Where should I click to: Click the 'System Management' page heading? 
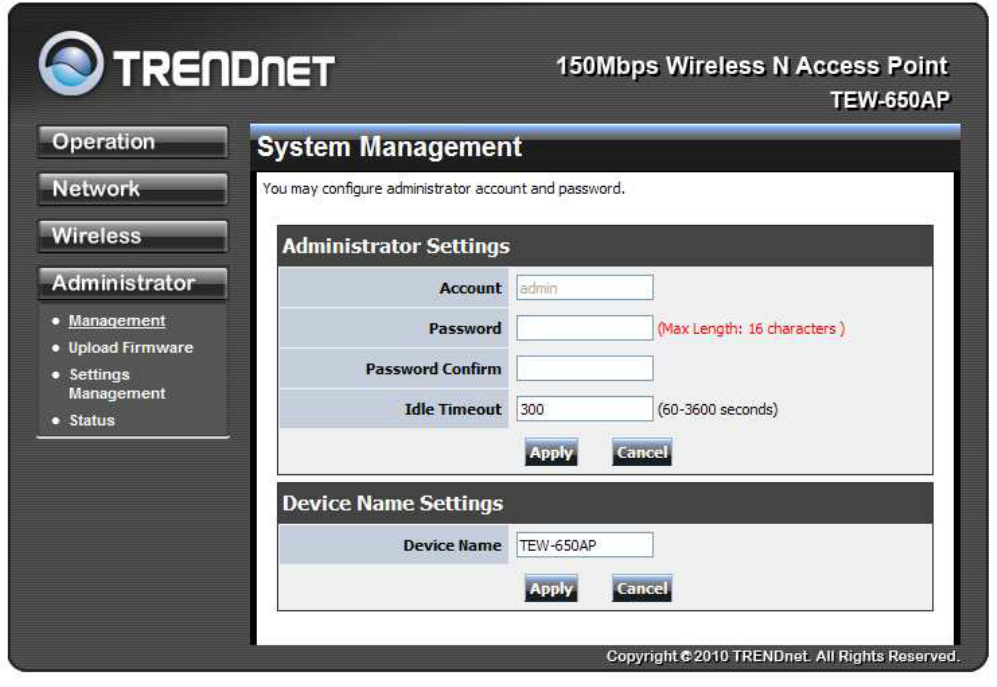(x=389, y=147)
